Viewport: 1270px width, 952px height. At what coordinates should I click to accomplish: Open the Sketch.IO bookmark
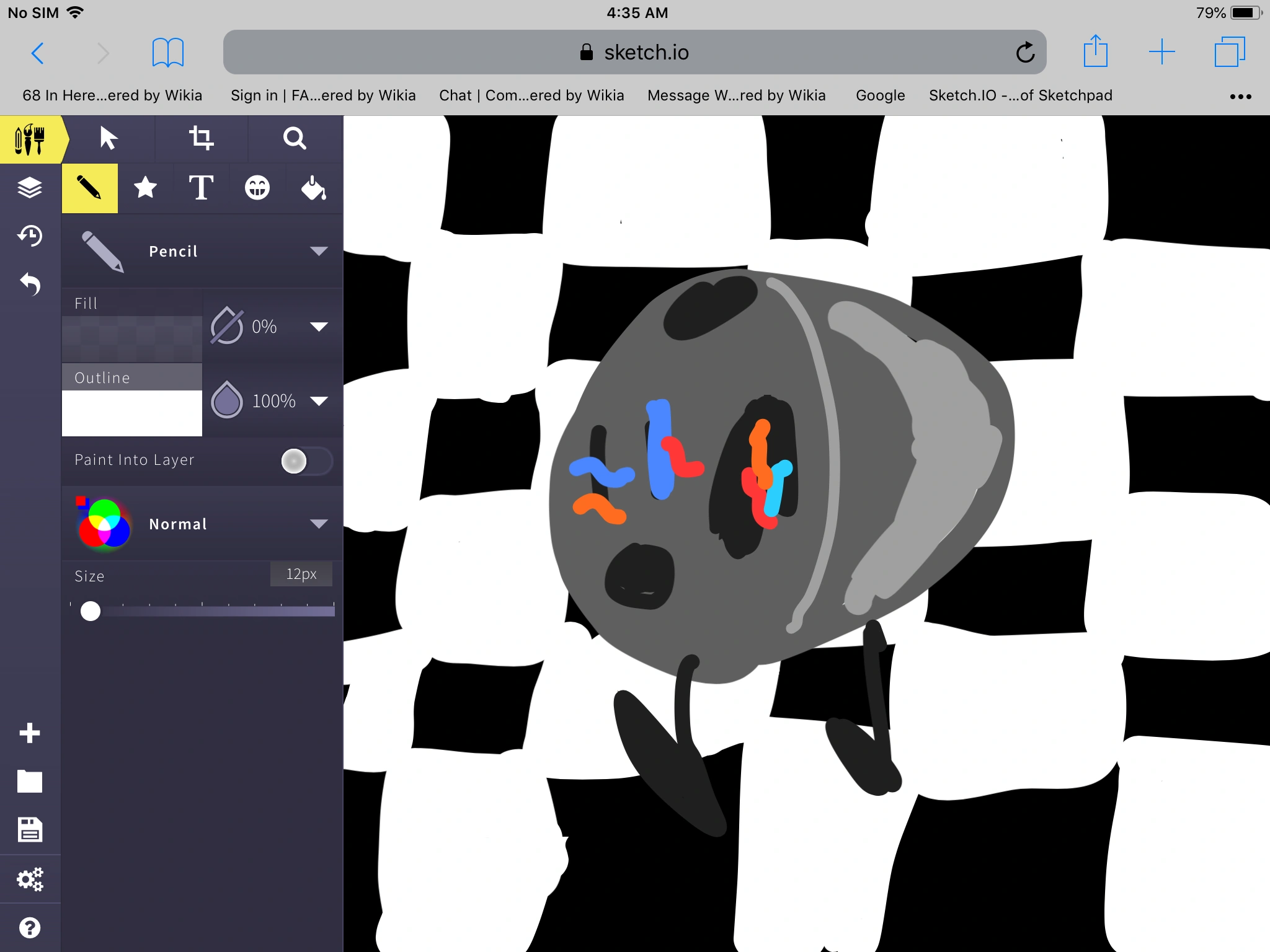tap(1020, 95)
